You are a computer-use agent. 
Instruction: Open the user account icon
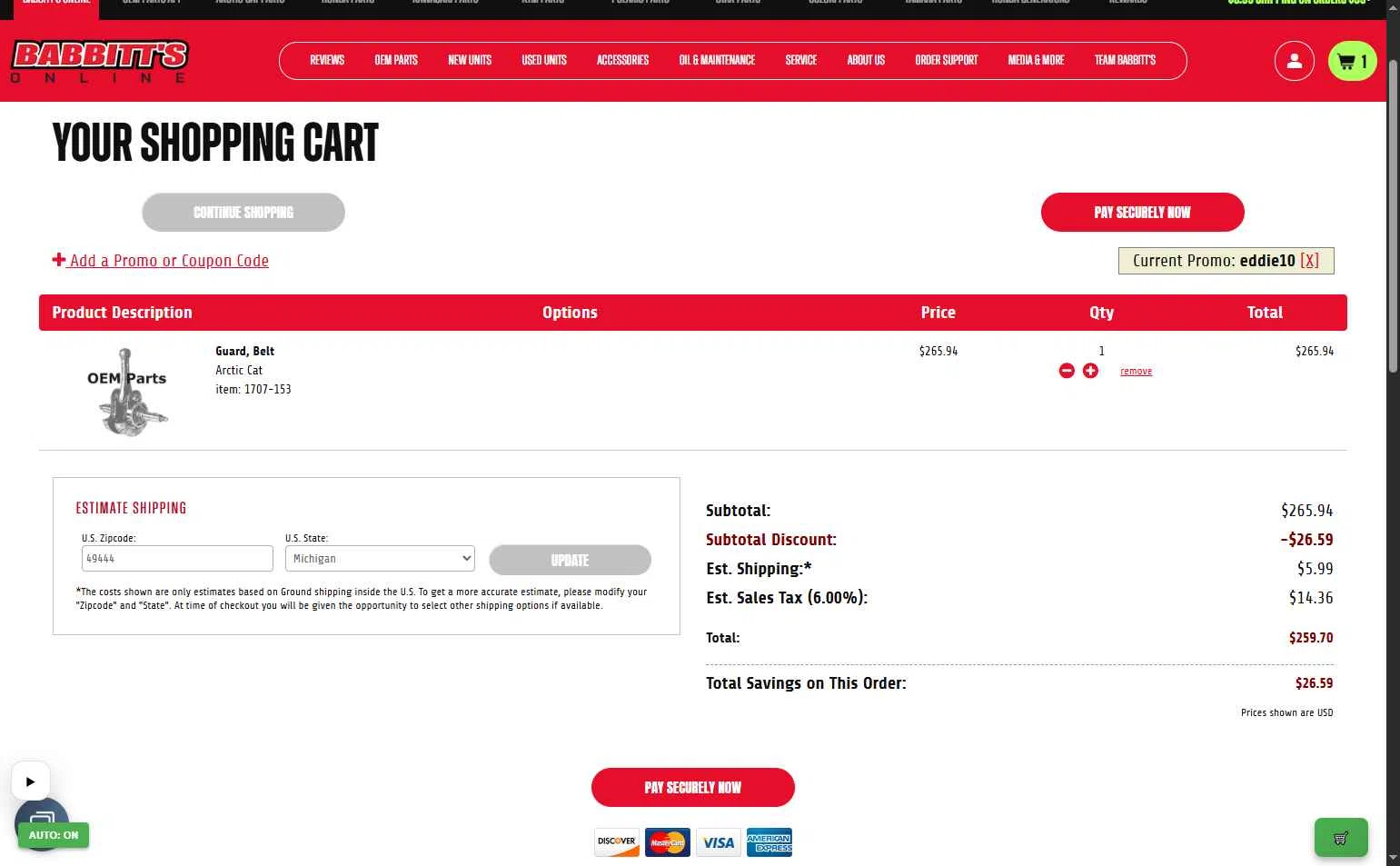pos(1294,61)
